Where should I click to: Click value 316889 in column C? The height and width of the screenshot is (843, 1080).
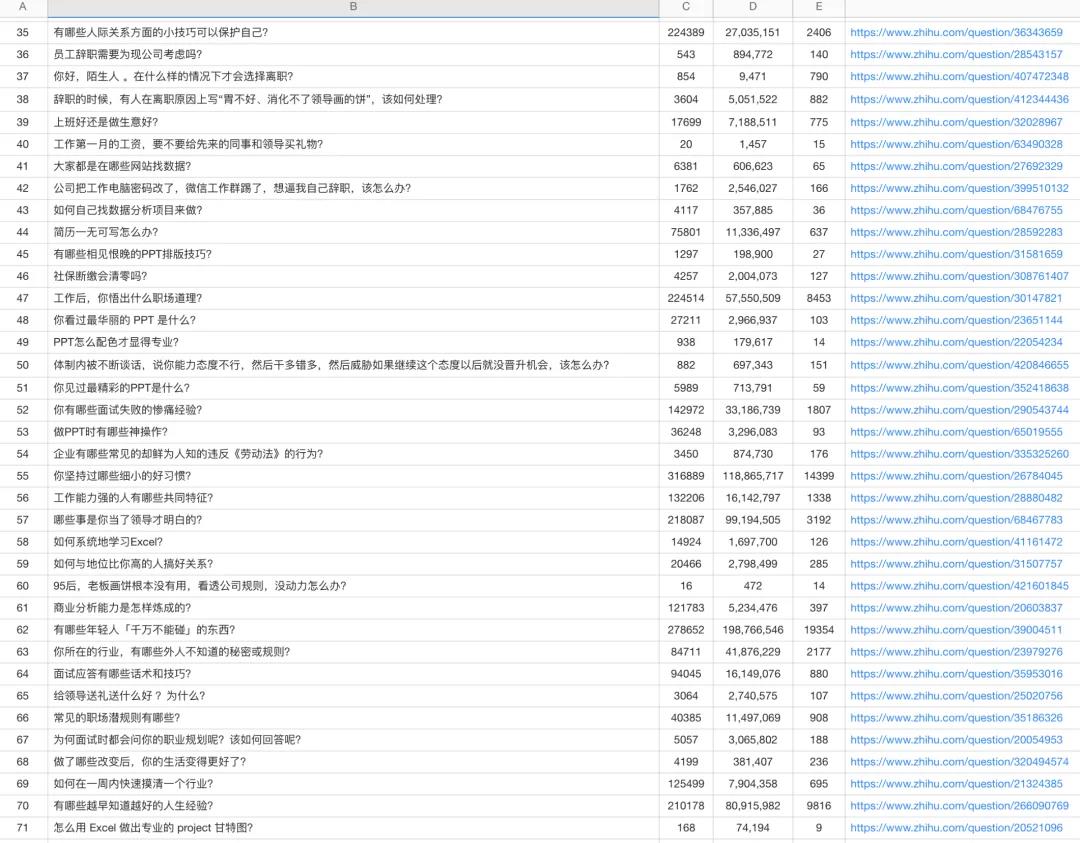[x=685, y=476]
